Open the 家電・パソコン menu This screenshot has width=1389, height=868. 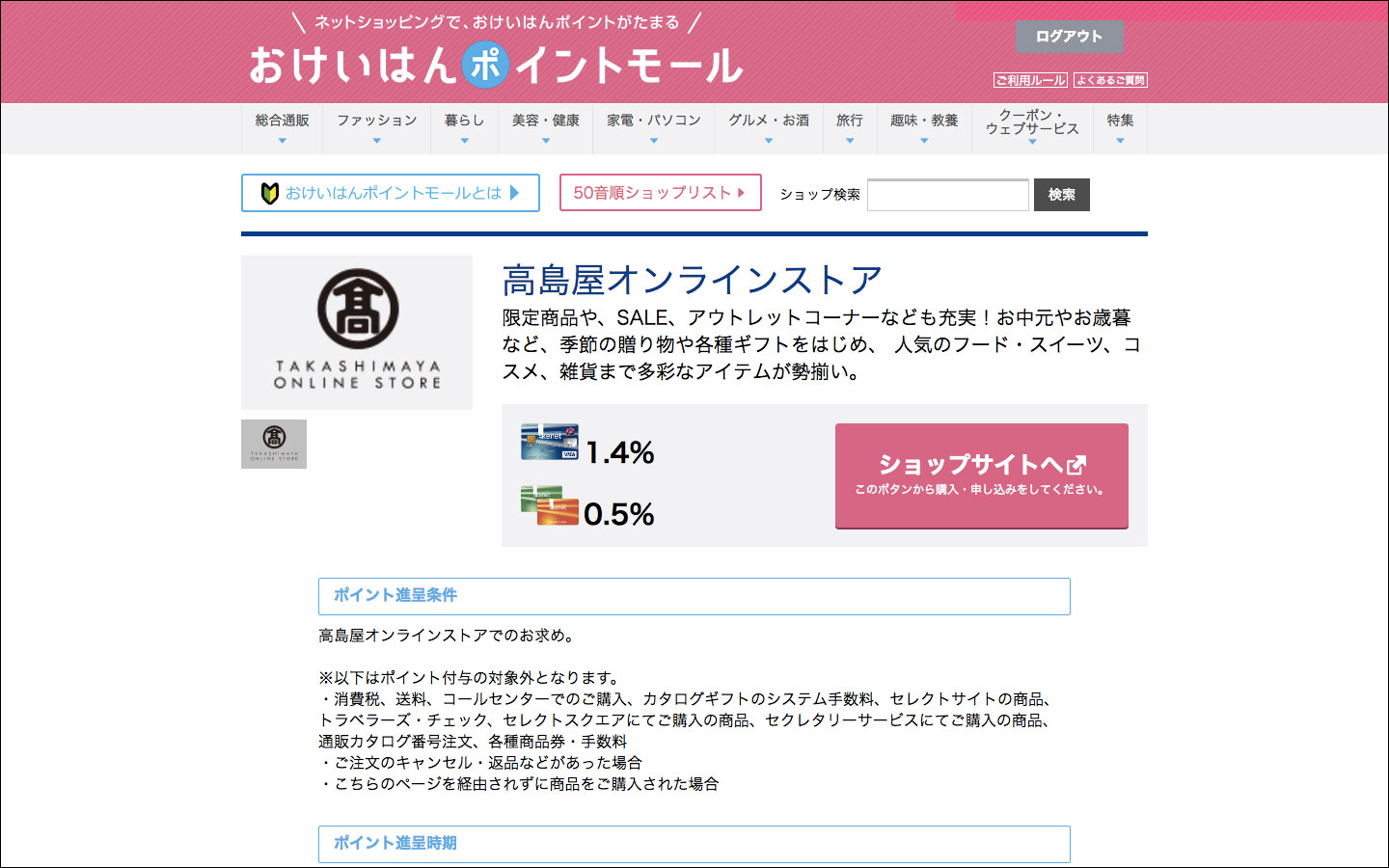(x=653, y=128)
